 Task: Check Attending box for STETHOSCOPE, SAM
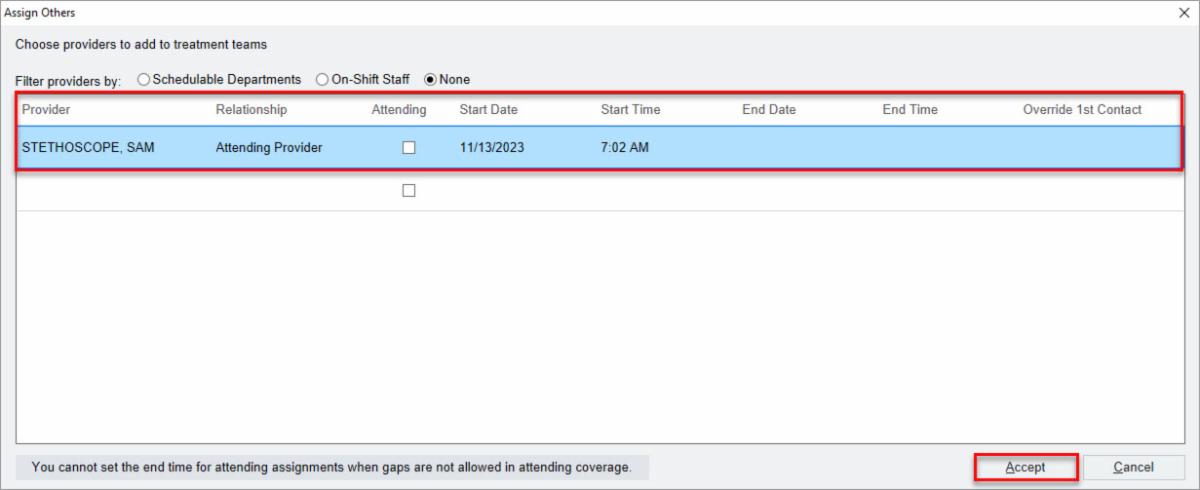tap(408, 148)
